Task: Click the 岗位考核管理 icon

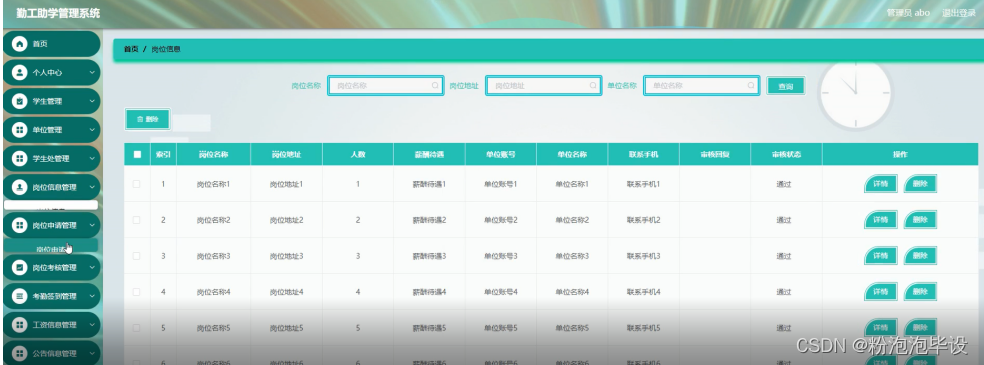Action: 20,267
